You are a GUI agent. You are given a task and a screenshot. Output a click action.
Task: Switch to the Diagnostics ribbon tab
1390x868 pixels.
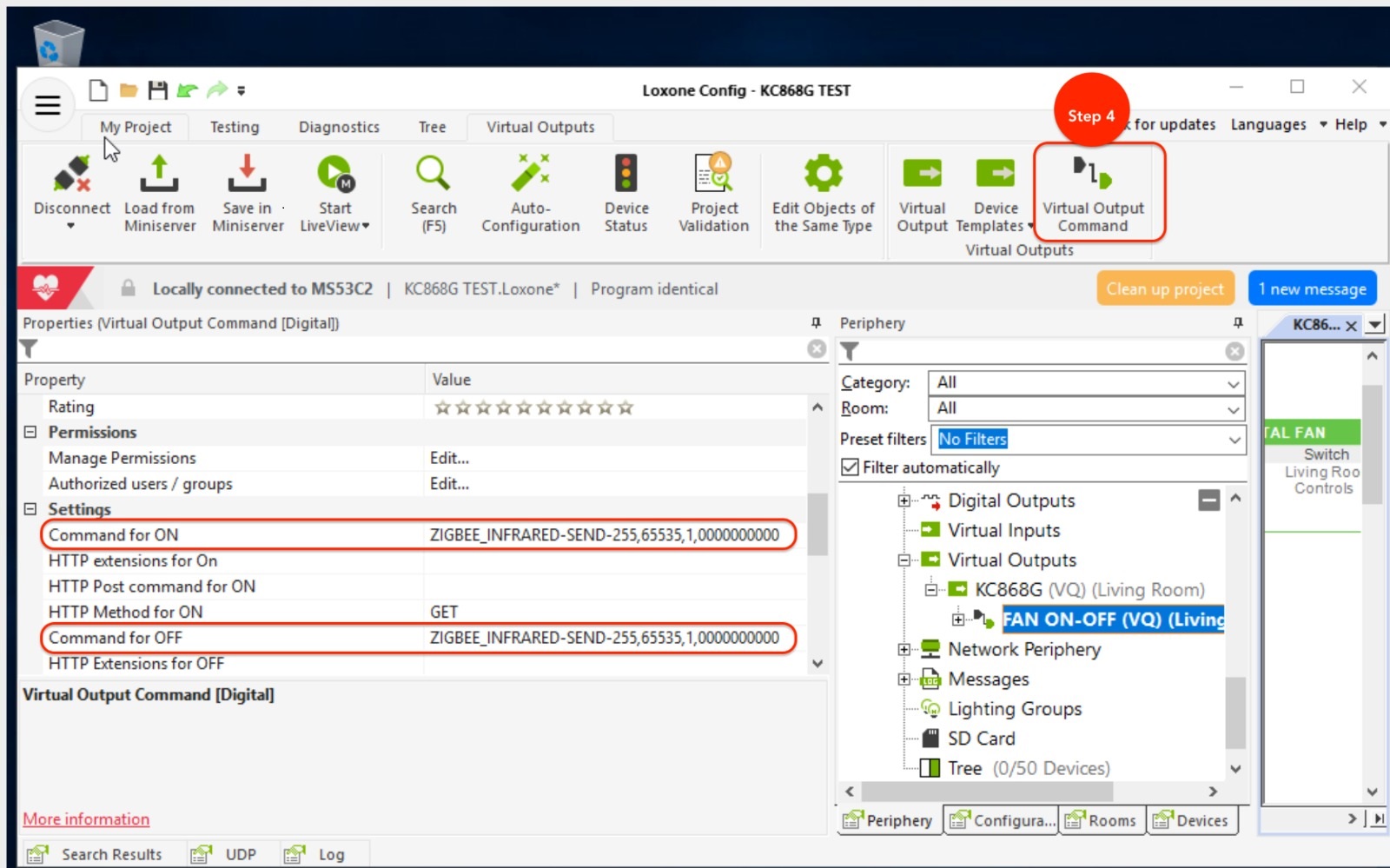click(339, 127)
